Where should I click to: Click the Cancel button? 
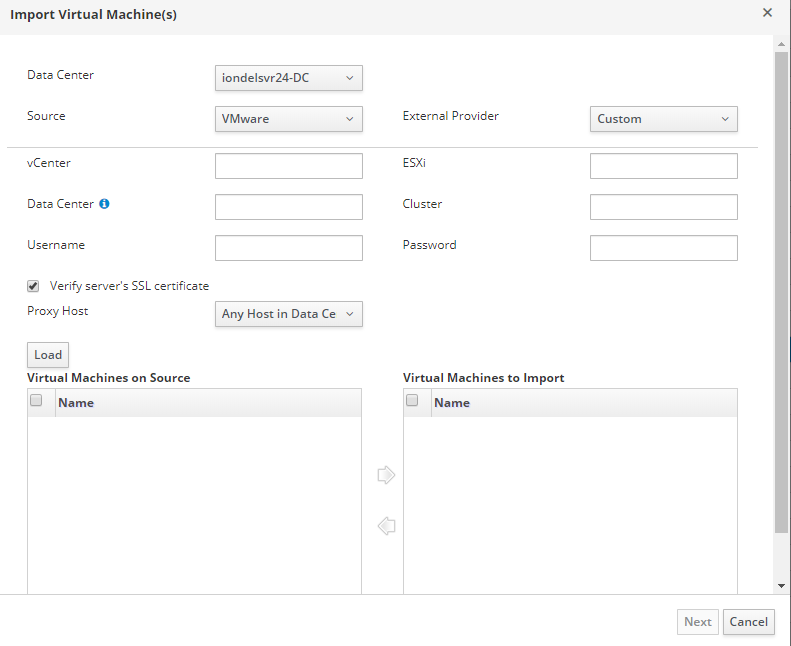pyautogui.click(x=748, y=622)
